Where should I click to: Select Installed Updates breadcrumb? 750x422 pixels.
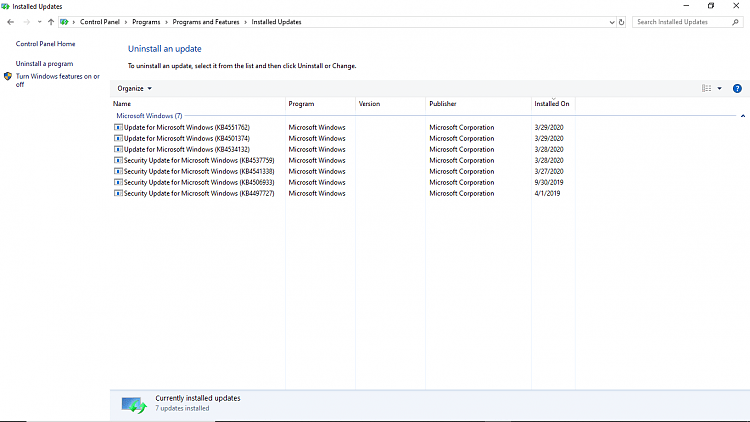276,22
